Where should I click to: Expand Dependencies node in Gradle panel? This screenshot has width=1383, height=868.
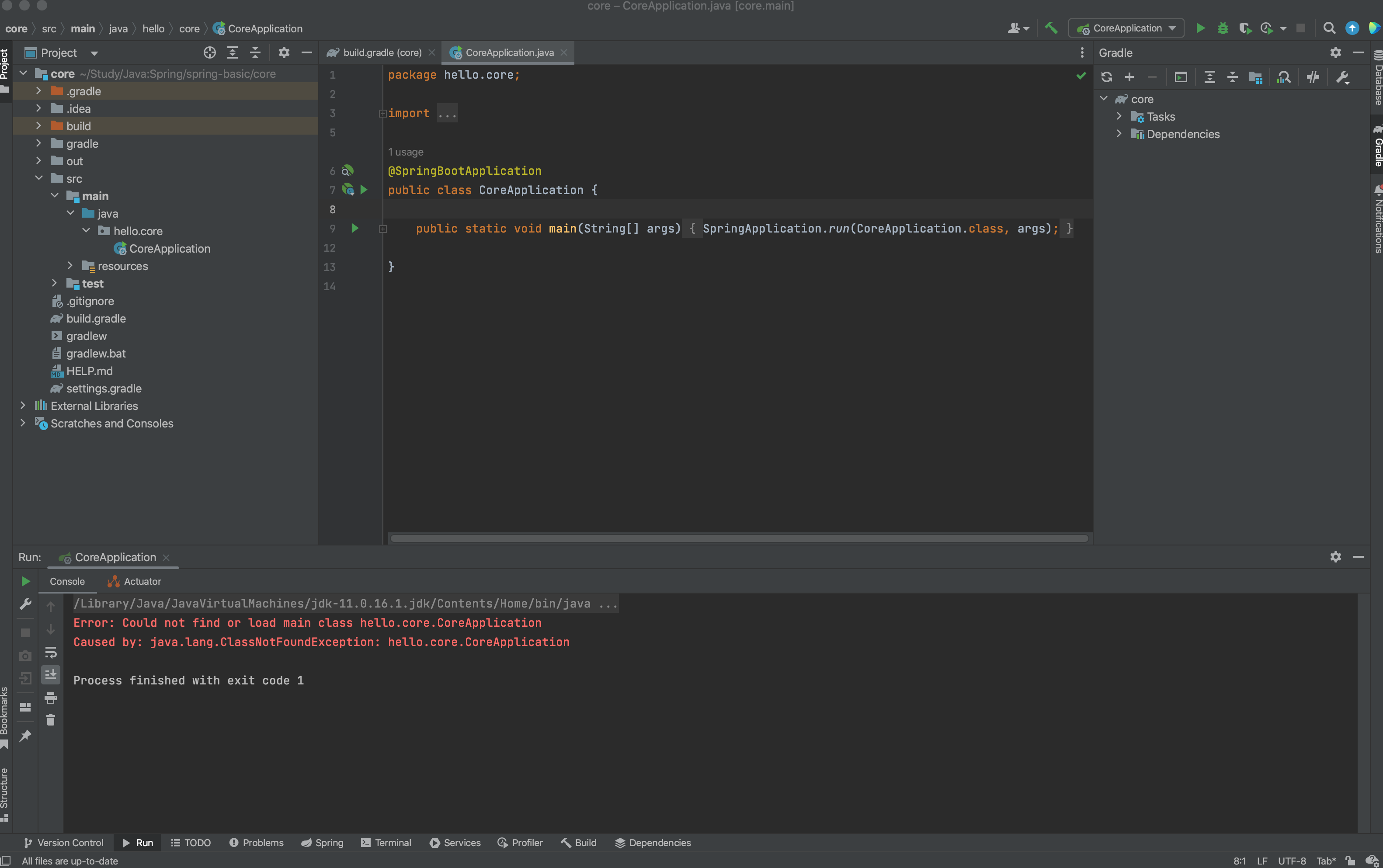1119,134
